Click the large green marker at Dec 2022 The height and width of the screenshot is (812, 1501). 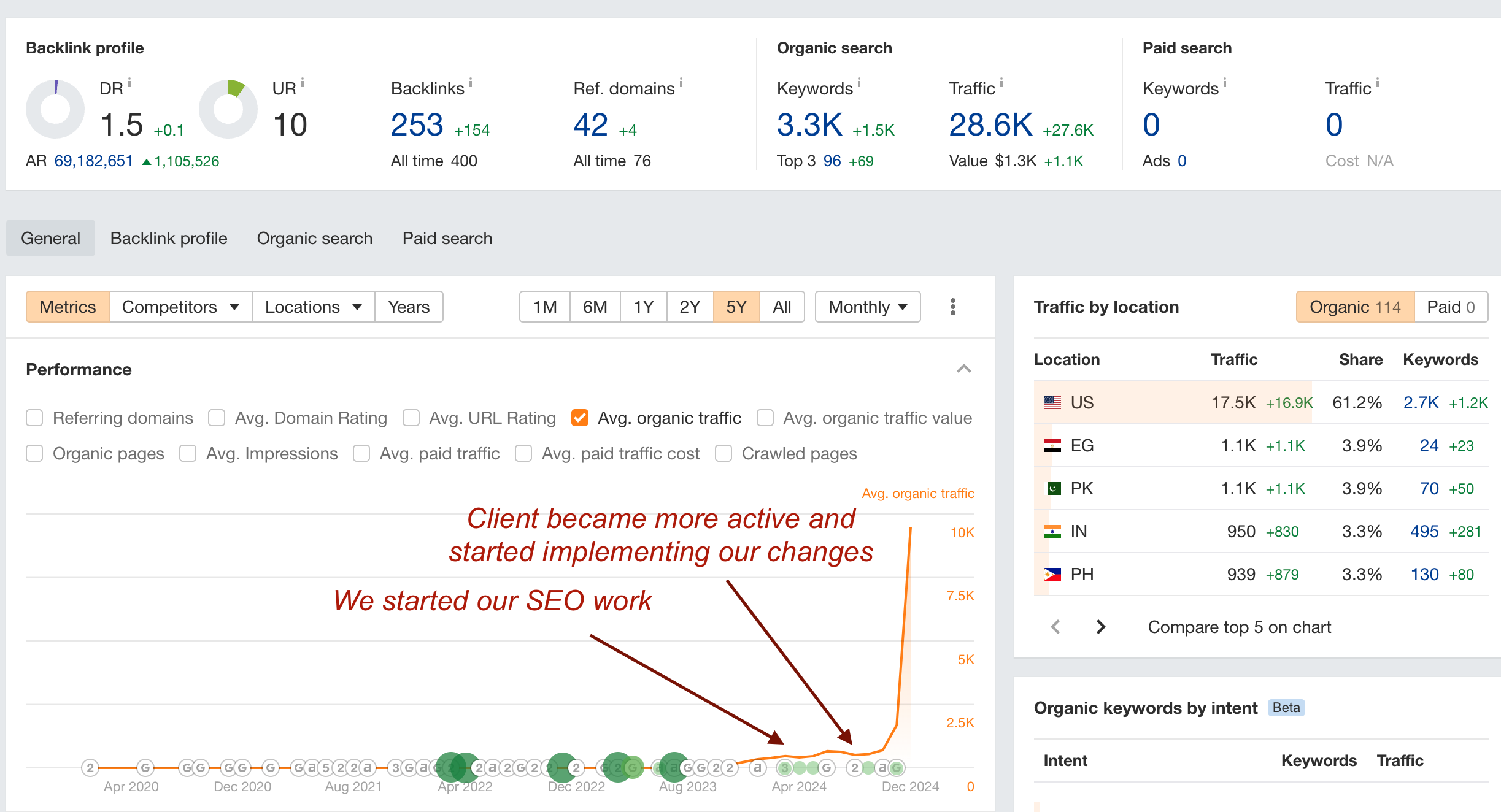click(x=561, y=768)
